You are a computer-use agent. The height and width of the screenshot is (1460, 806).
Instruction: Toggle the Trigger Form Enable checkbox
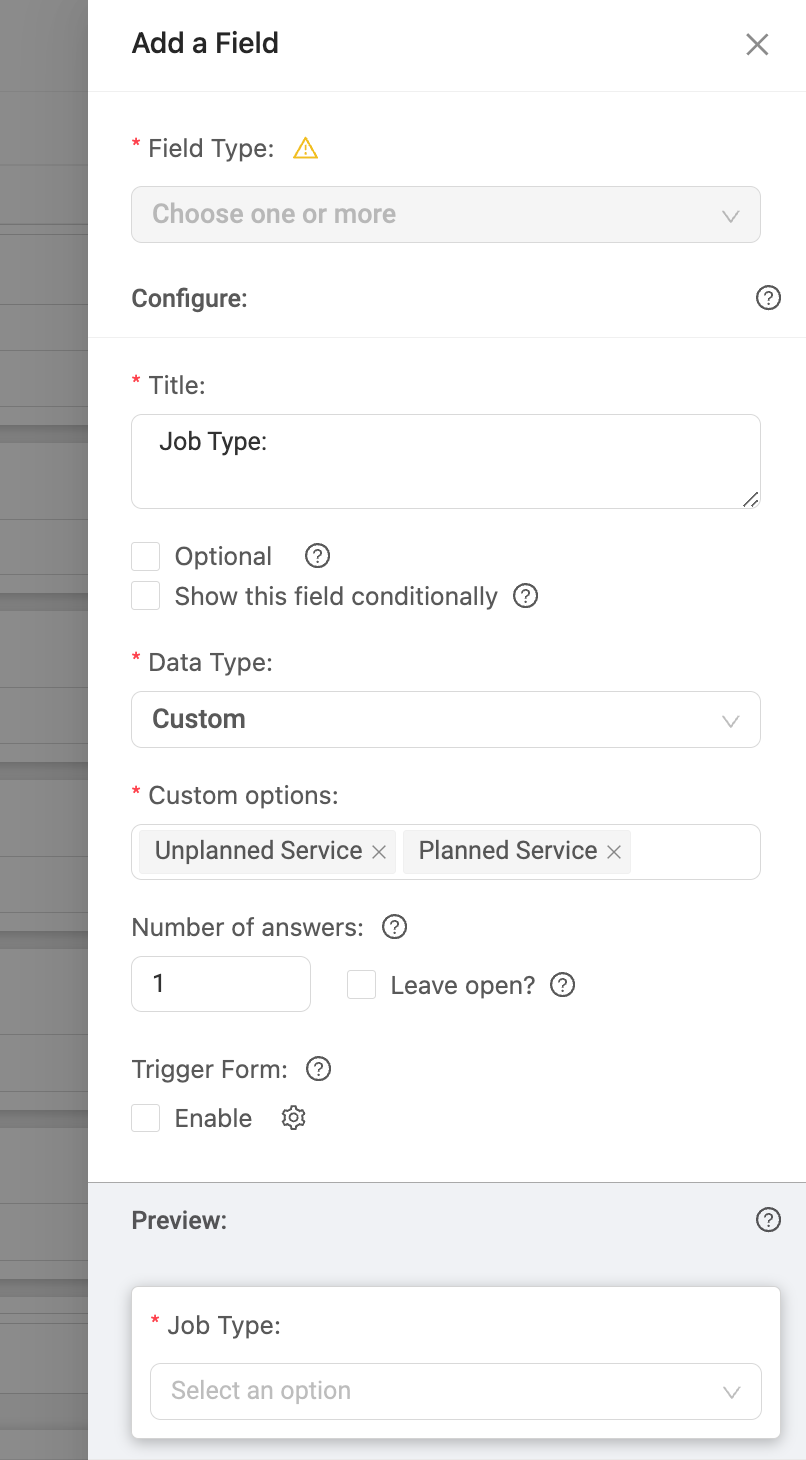point(146,1118)
